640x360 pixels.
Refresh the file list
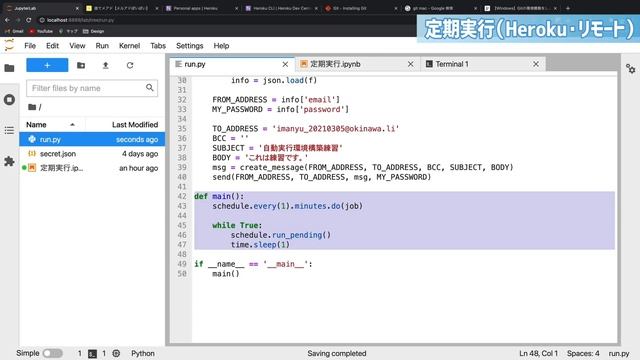[130, 65]
